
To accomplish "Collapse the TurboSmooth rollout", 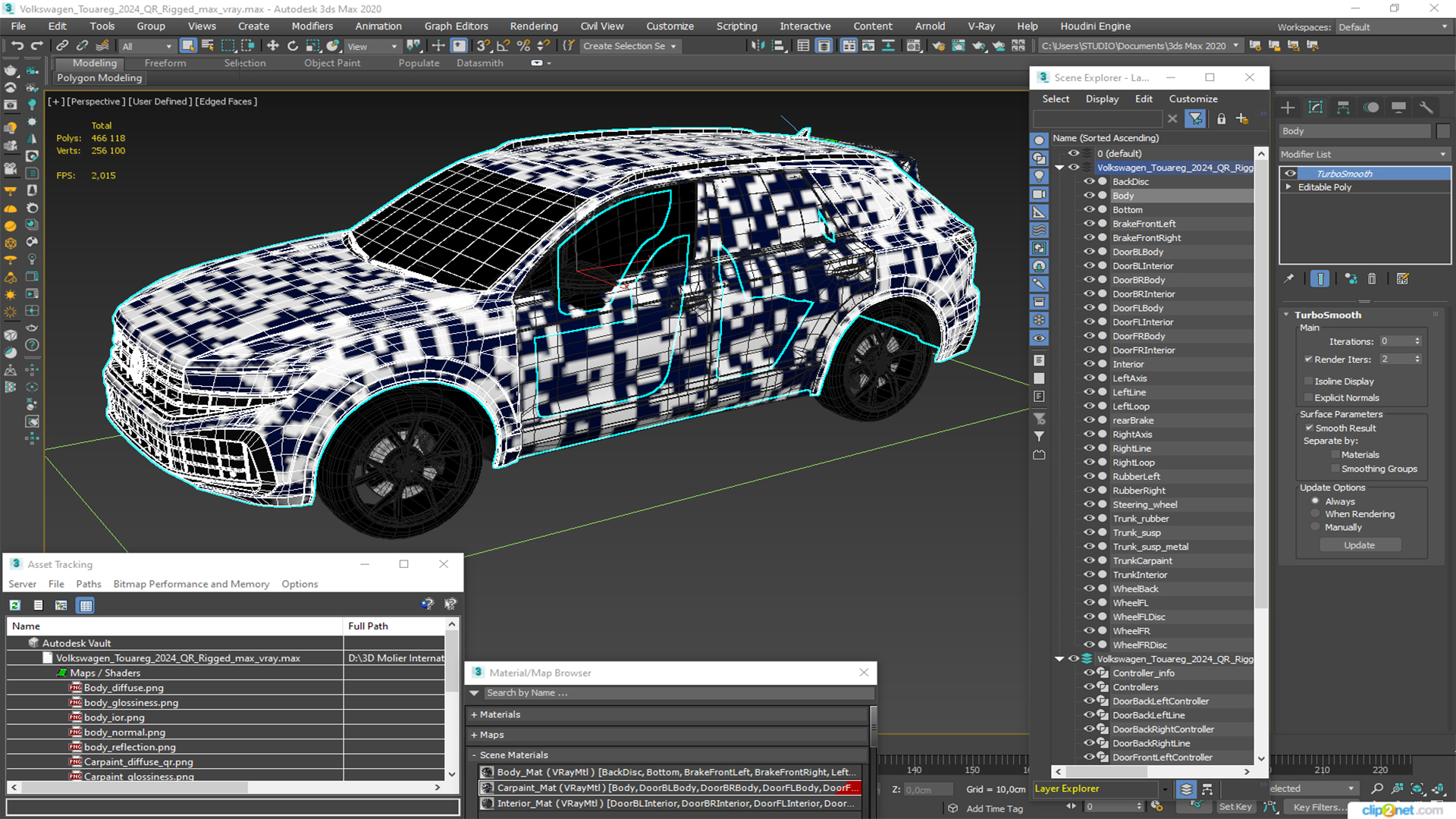I will [1286, 315].
